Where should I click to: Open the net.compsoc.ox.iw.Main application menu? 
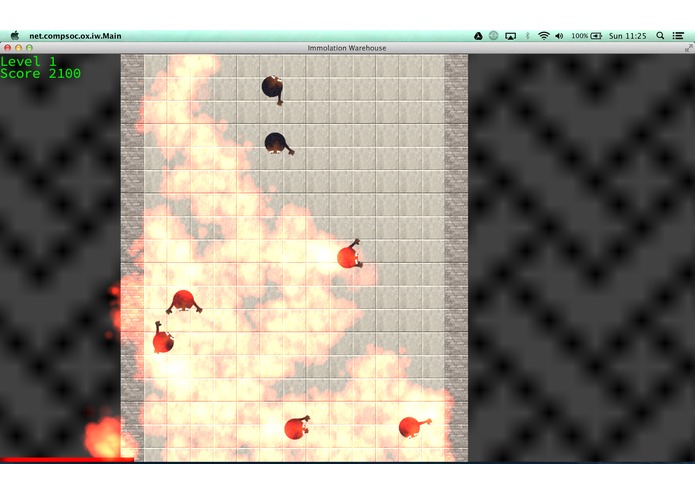tap(75, 36)
